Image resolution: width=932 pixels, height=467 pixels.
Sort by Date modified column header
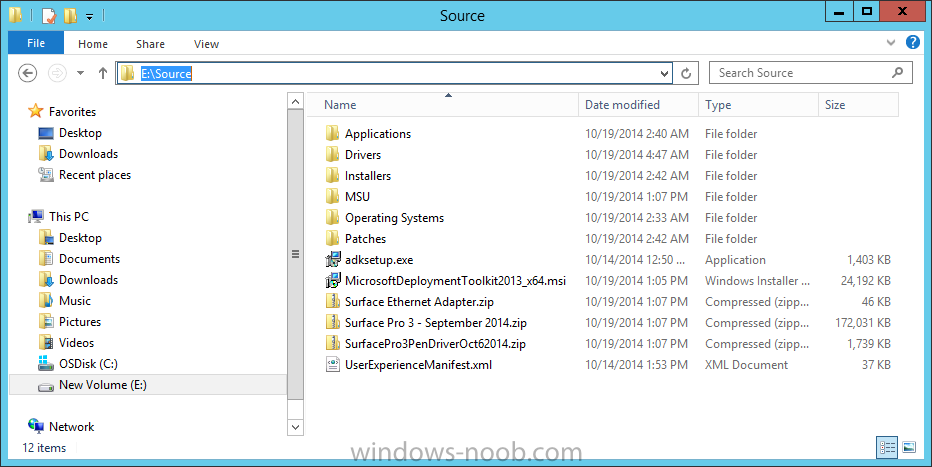point(638,105)
